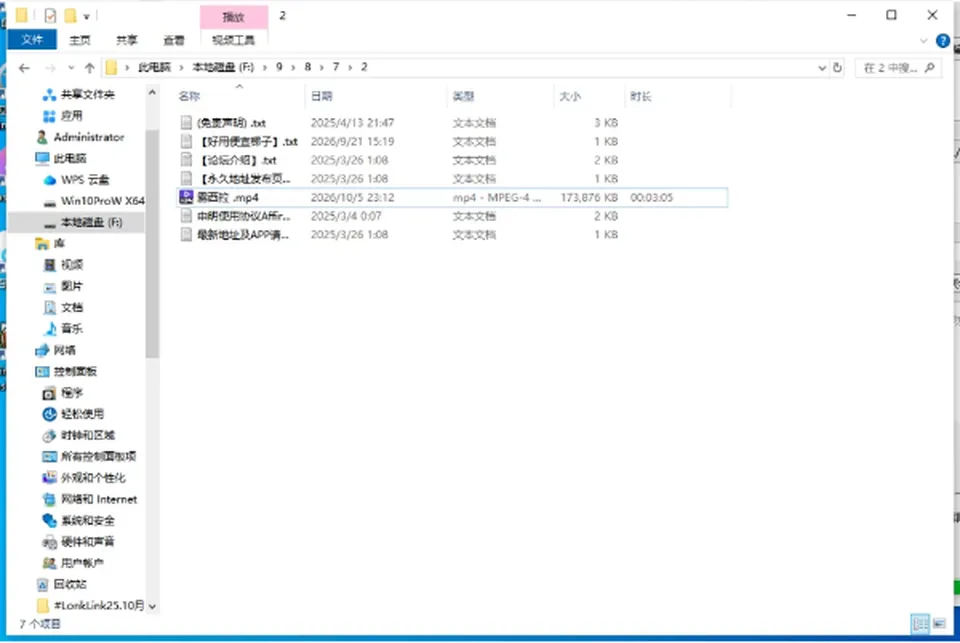Open the 共享 ribbon tab
Screen dimensions: 960x643
coord(127,40)
